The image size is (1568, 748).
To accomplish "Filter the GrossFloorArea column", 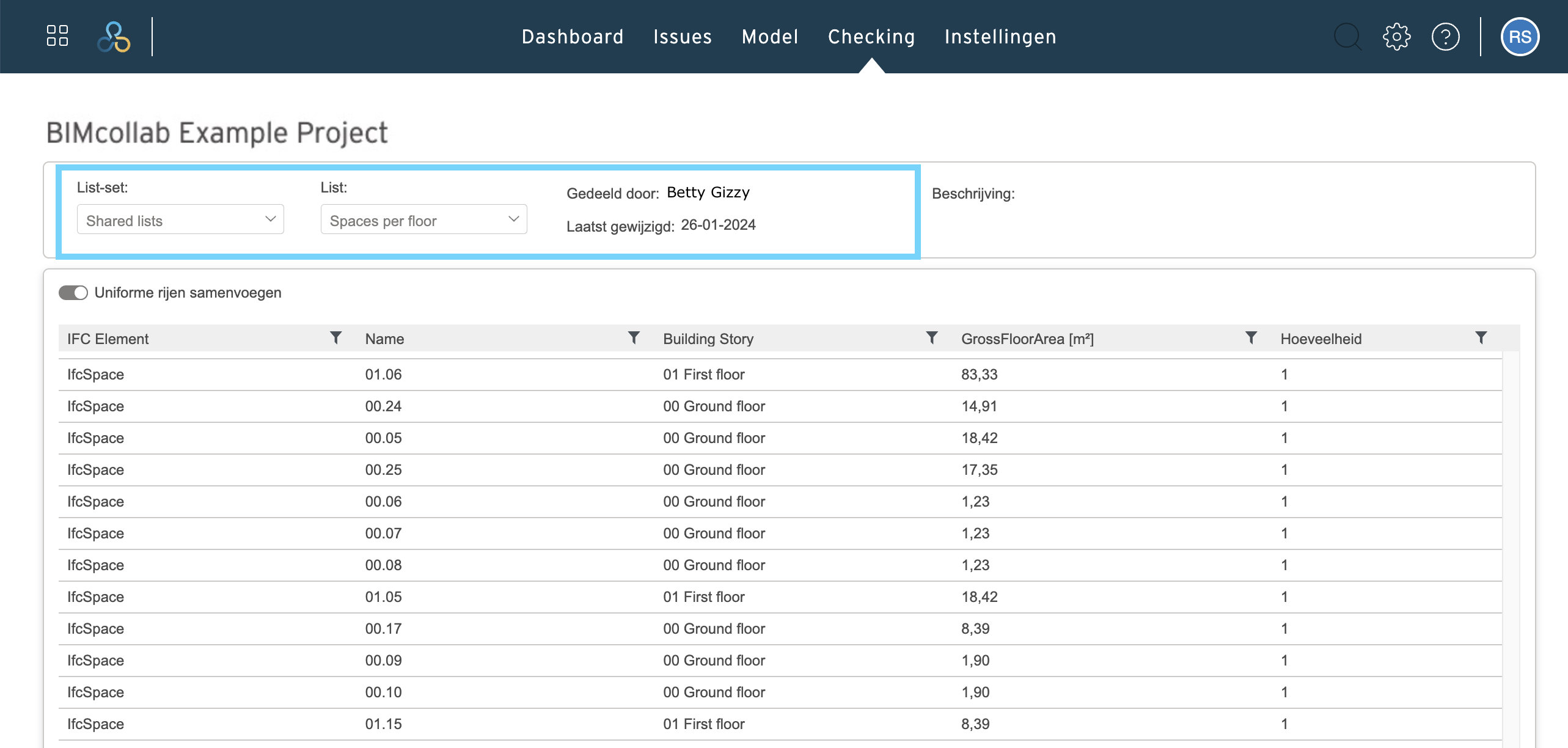I will [1251, 338].
